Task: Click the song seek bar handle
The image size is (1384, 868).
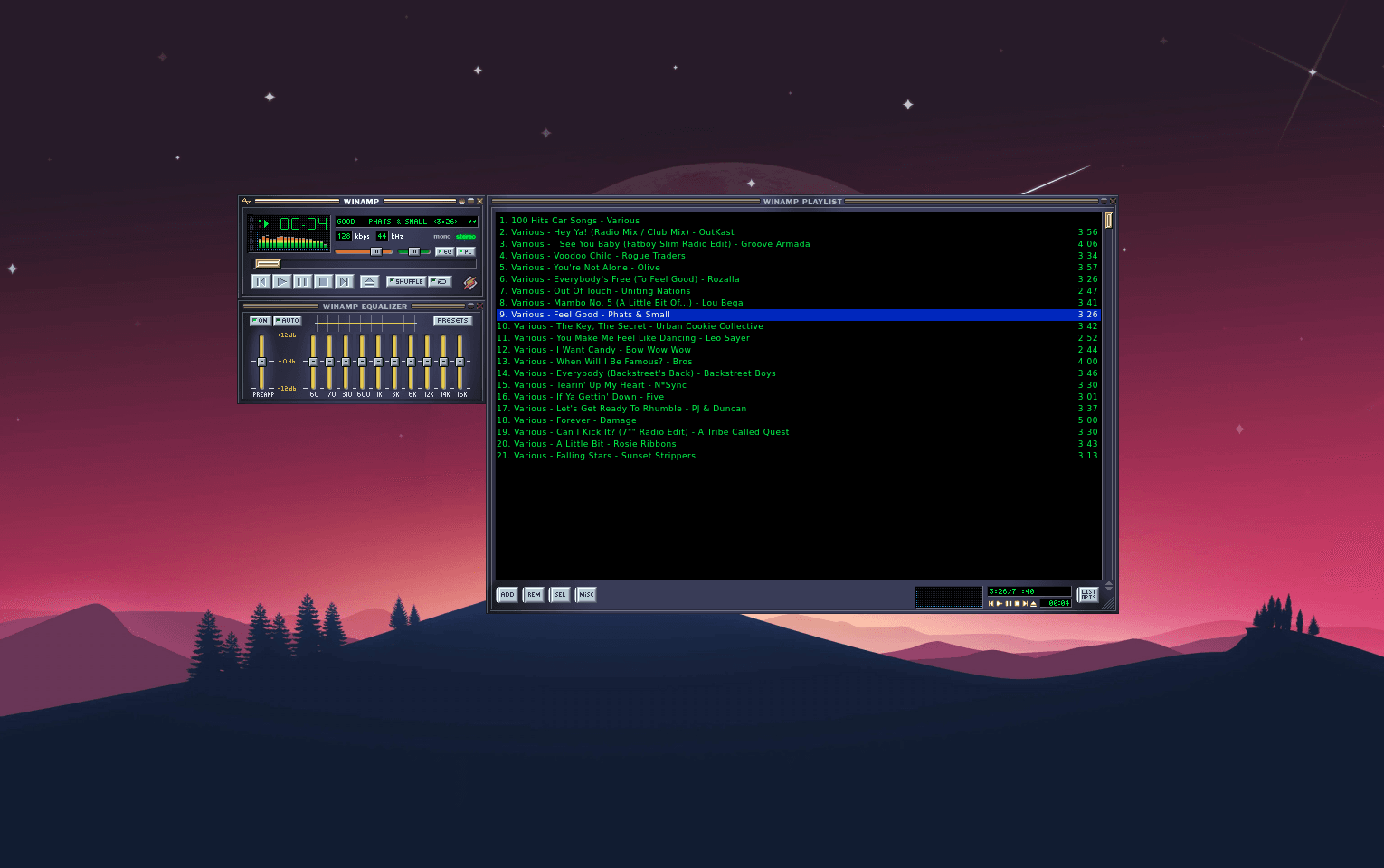Action: tap(268, 263)
